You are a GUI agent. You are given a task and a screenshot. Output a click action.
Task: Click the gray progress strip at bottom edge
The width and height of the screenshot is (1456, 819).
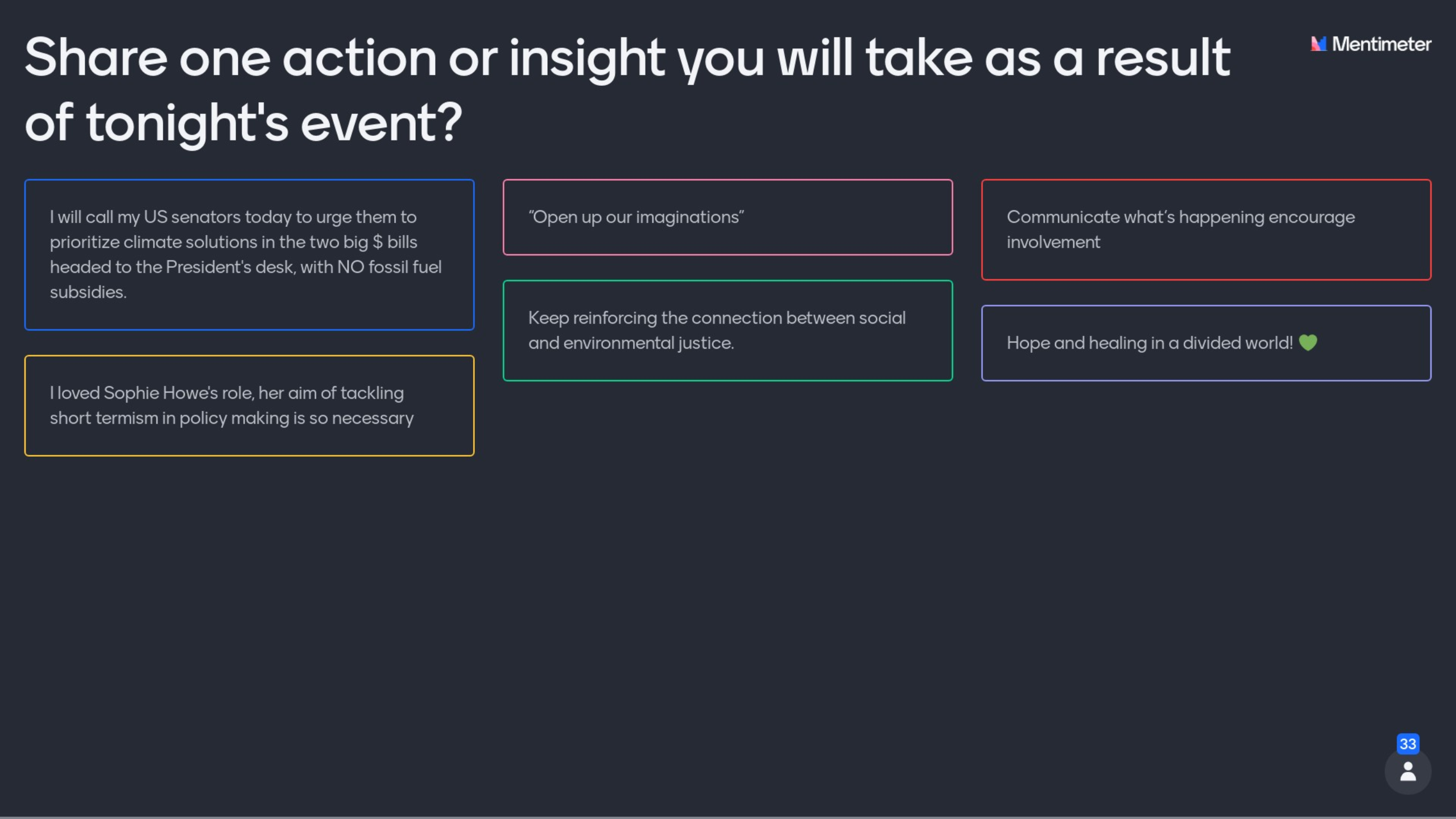pos(728,817)
